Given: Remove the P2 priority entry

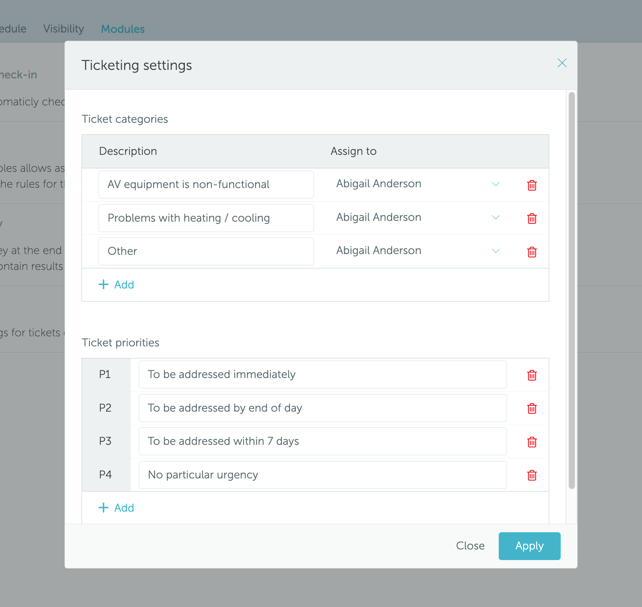Looking at the screenshot, I should (x=532, y=408).
